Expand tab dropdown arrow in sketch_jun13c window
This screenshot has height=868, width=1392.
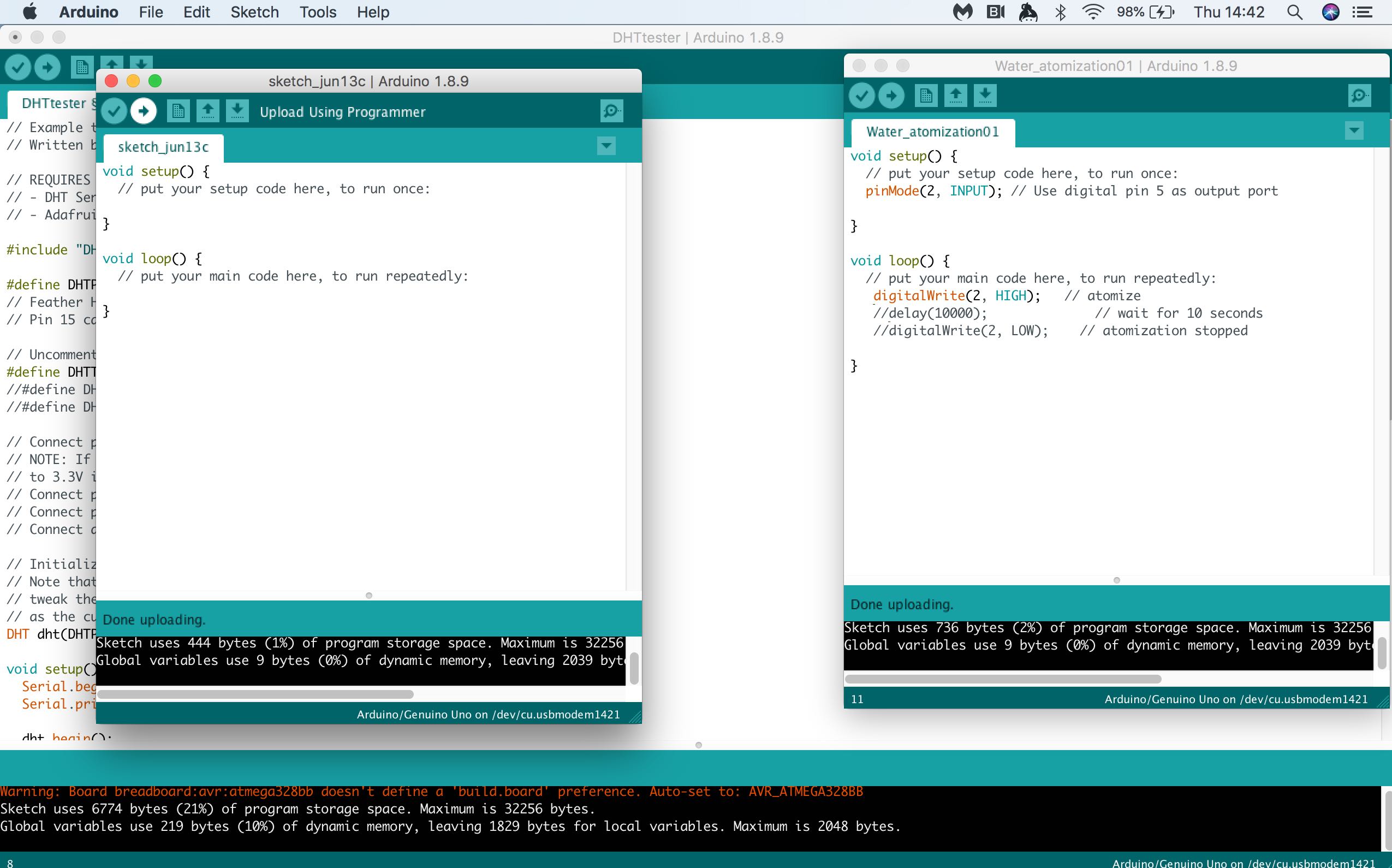[x=606, y=146]
